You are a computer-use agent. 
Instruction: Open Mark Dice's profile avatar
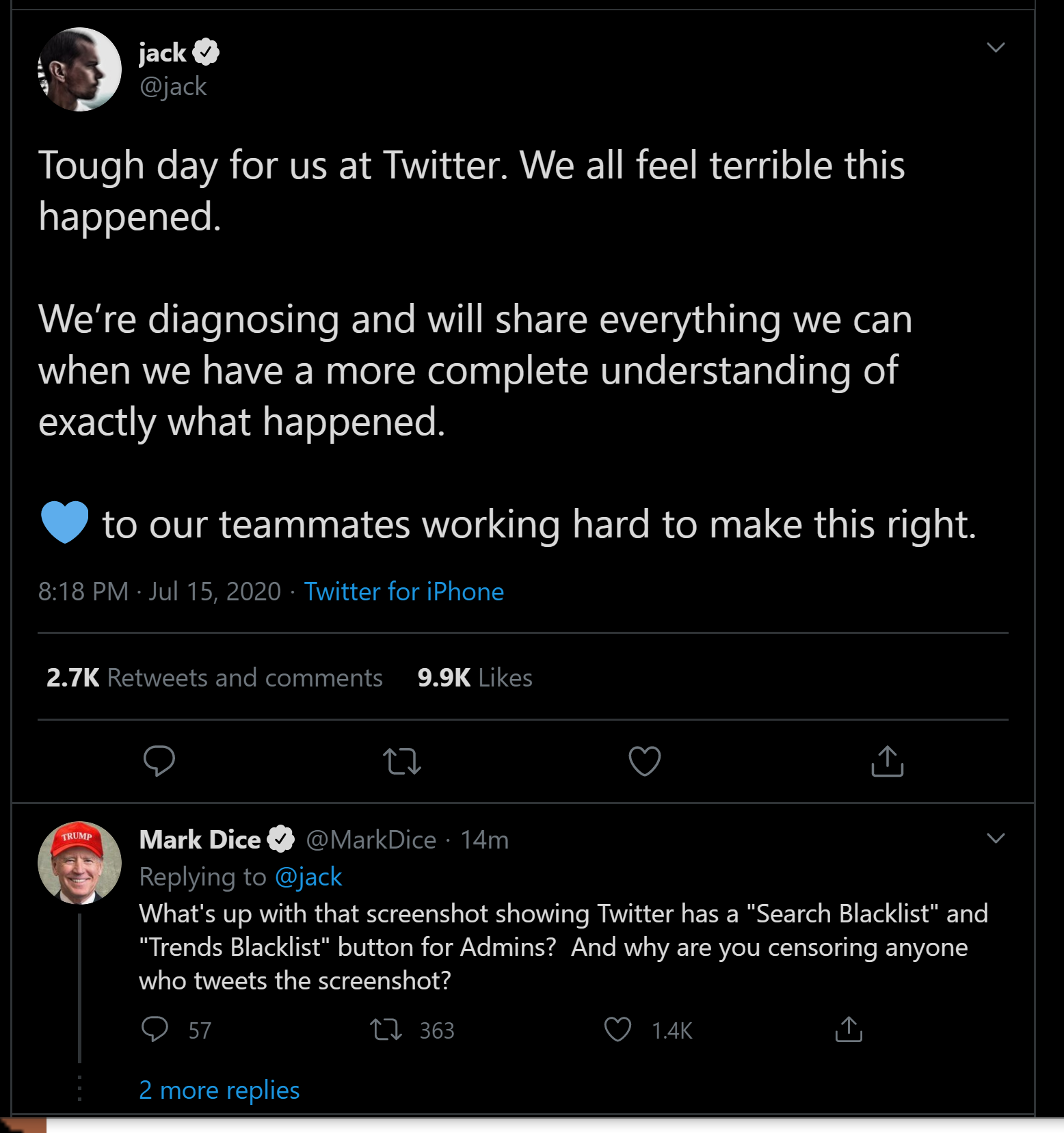point(79,862)
